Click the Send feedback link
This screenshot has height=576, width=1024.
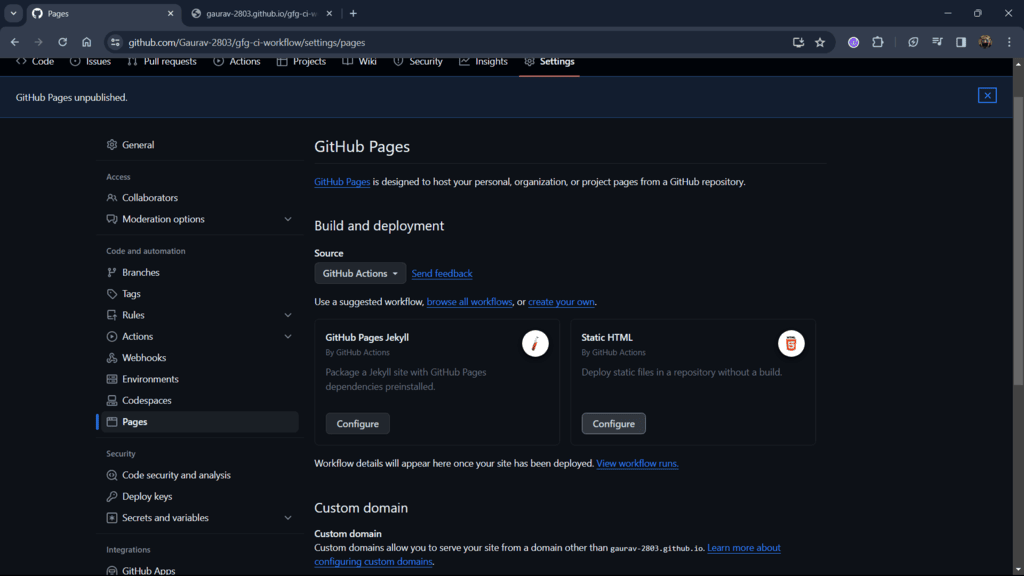coord(441,274)
